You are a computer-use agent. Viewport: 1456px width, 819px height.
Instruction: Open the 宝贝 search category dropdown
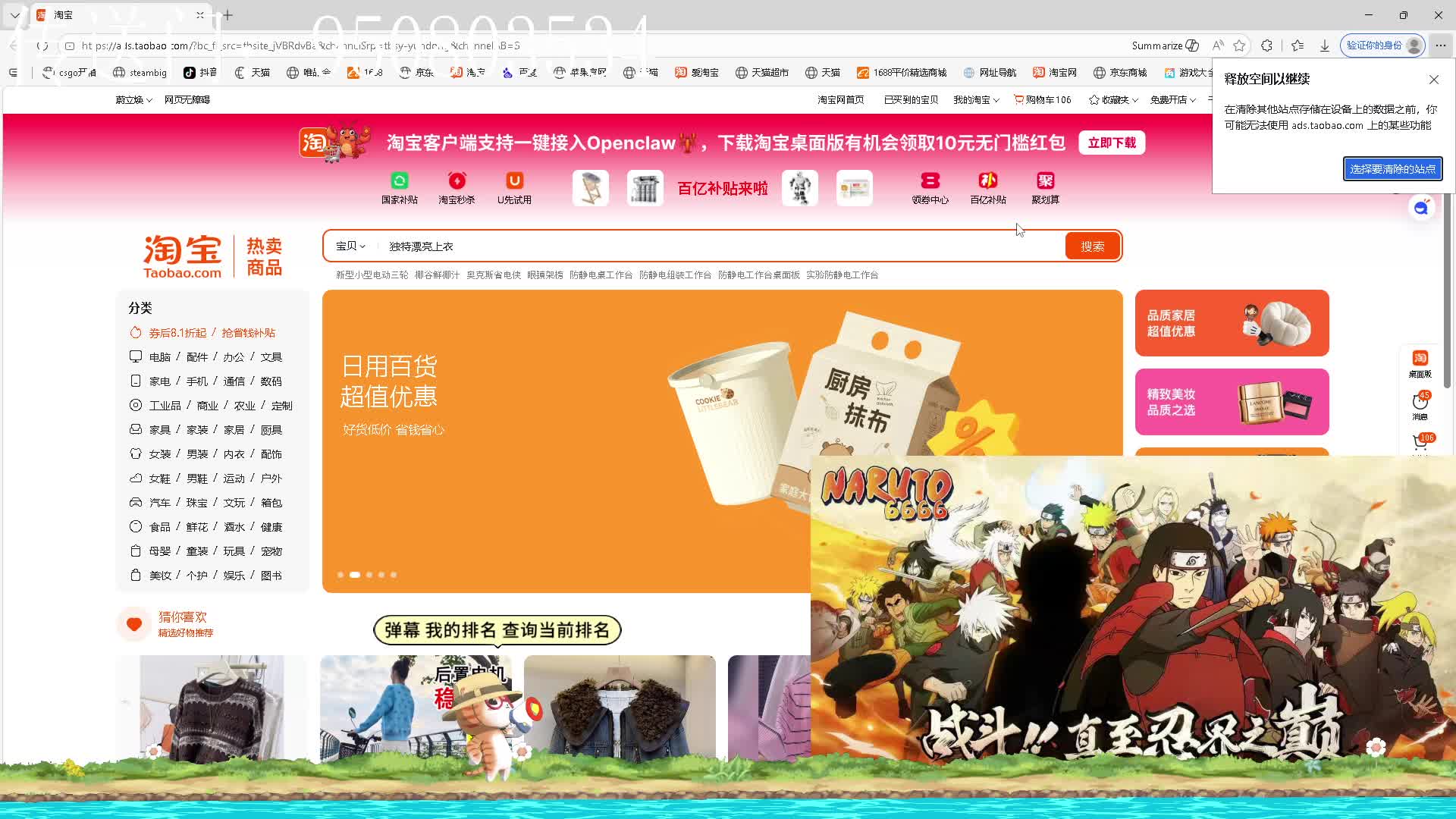pos(350,246)
